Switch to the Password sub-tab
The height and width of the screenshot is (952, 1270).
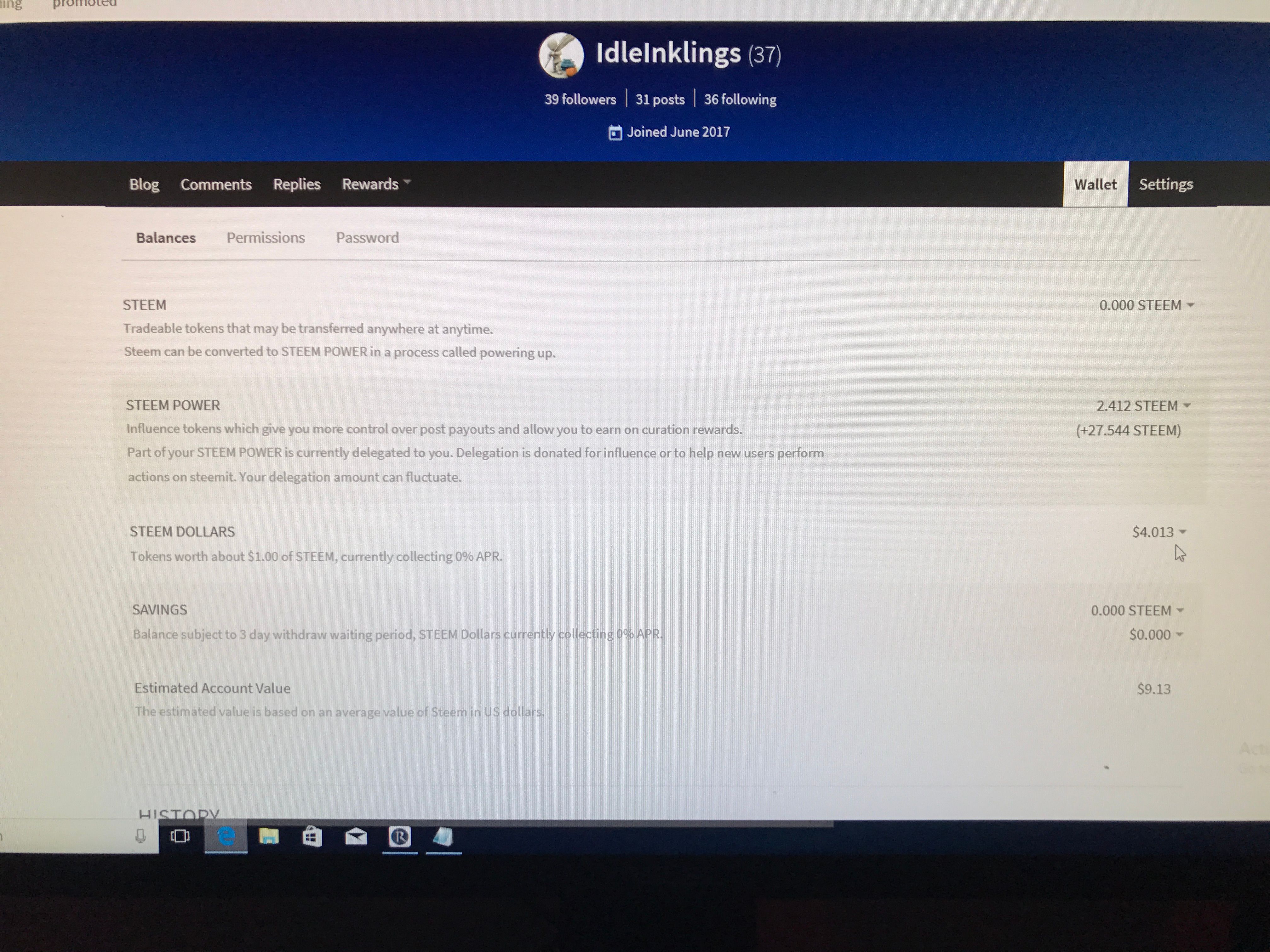368,238
